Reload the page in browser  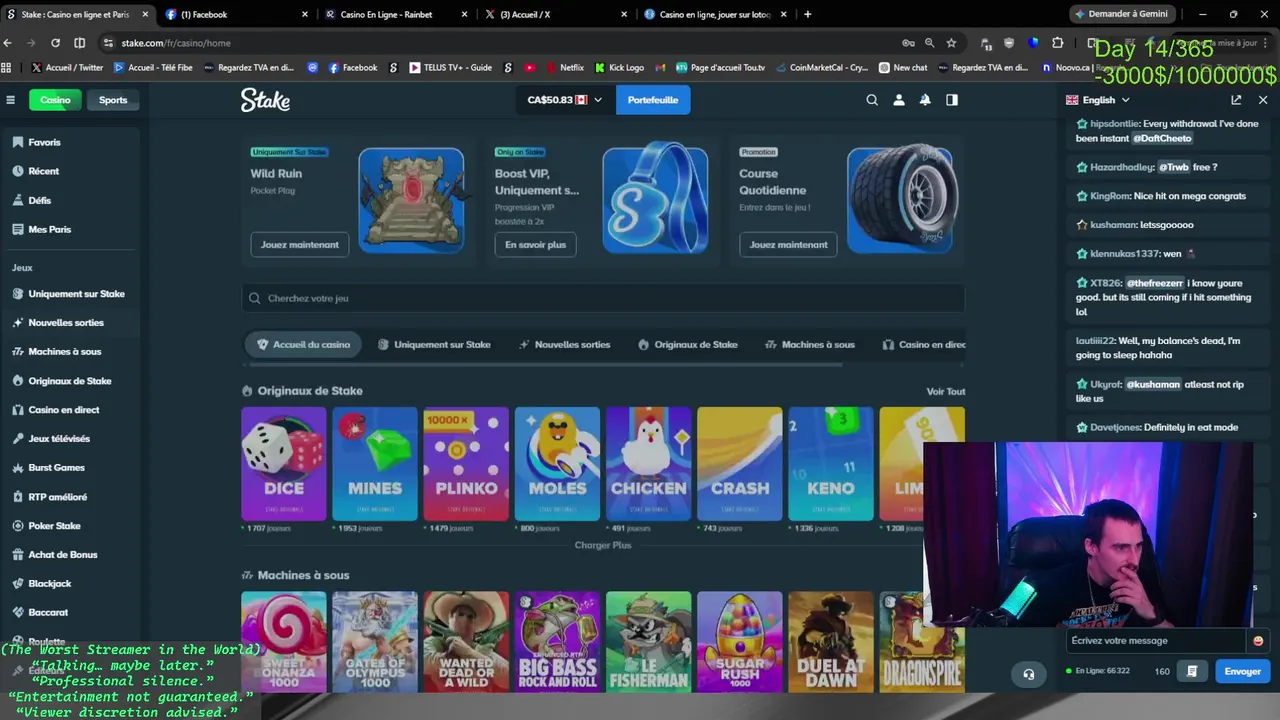55,43
